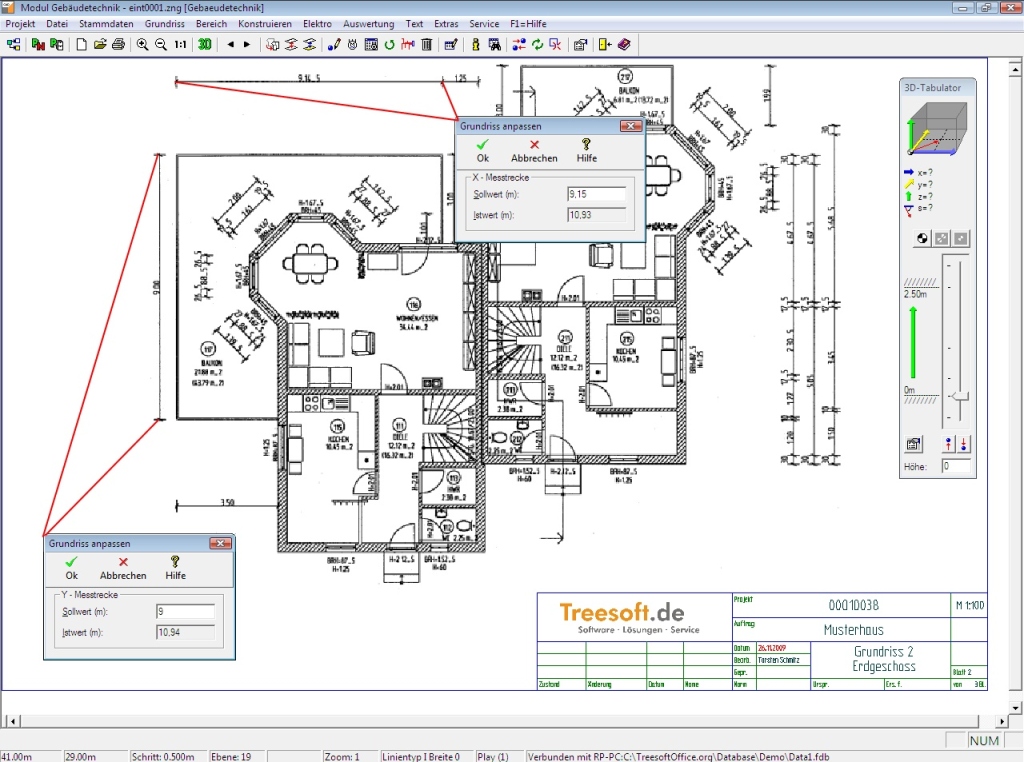Click the Sollwert field showing 9,15
The image size is (1024, 762).
pos(596,194)
